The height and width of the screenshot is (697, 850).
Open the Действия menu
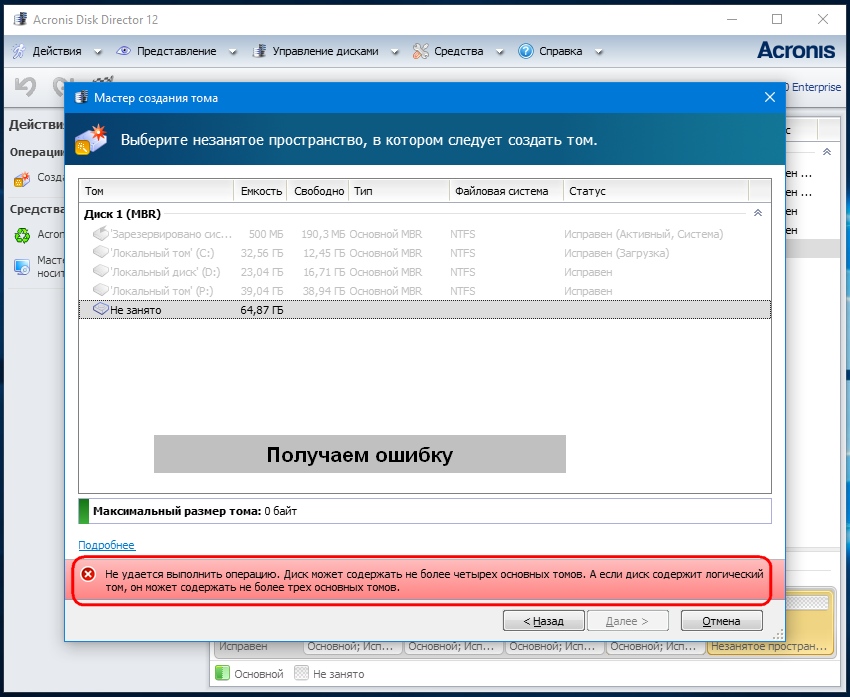(56, 51)
